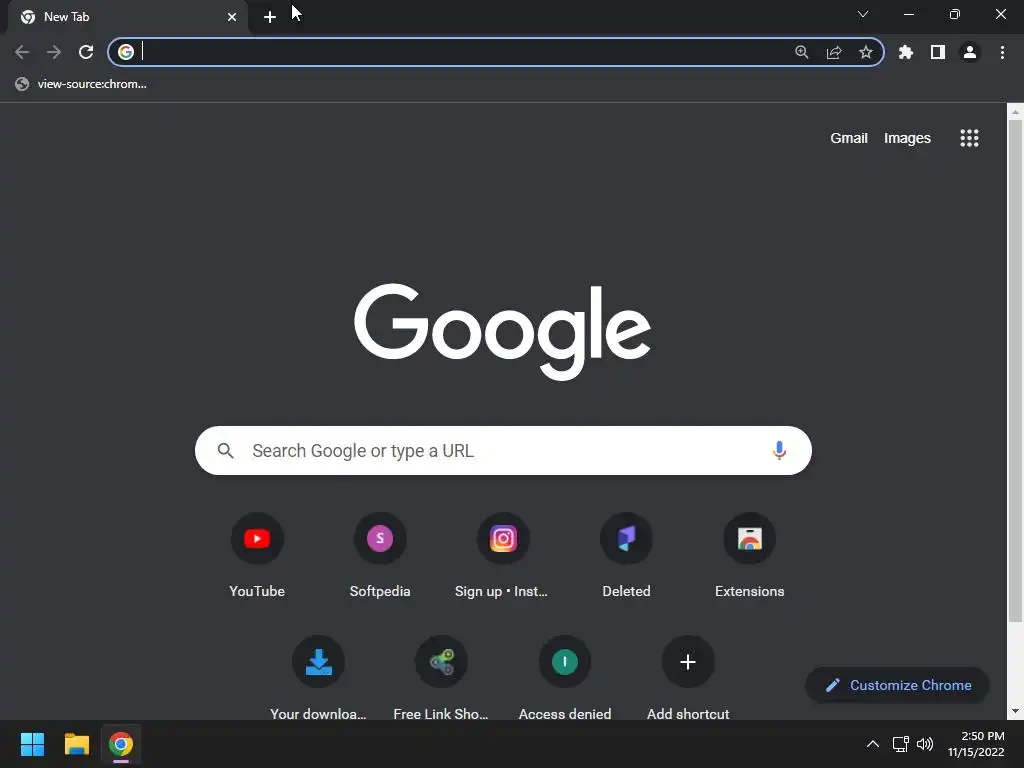Open the Extensions shortcut tile
The image size is (1024, 768).
750,556
